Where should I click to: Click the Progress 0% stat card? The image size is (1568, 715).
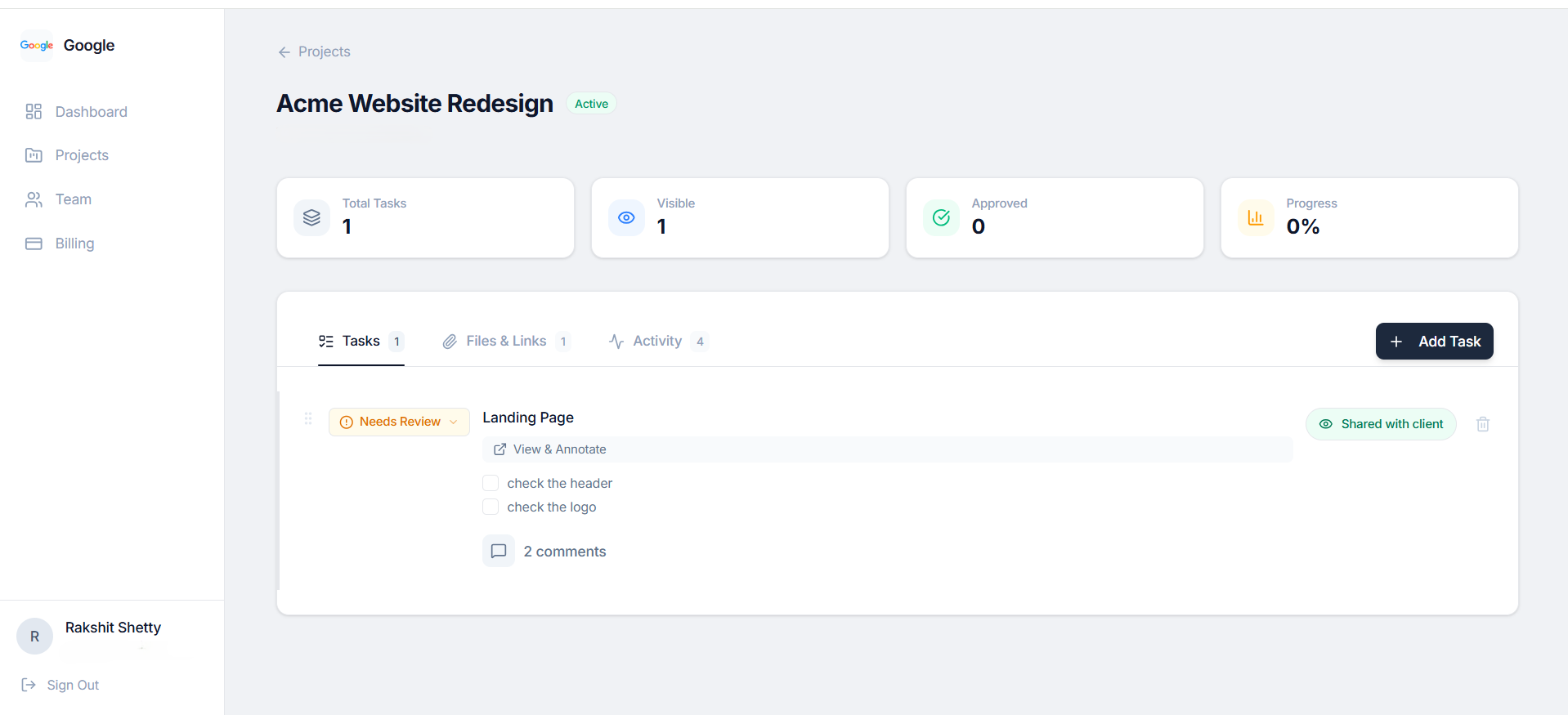click(1369, 218)
